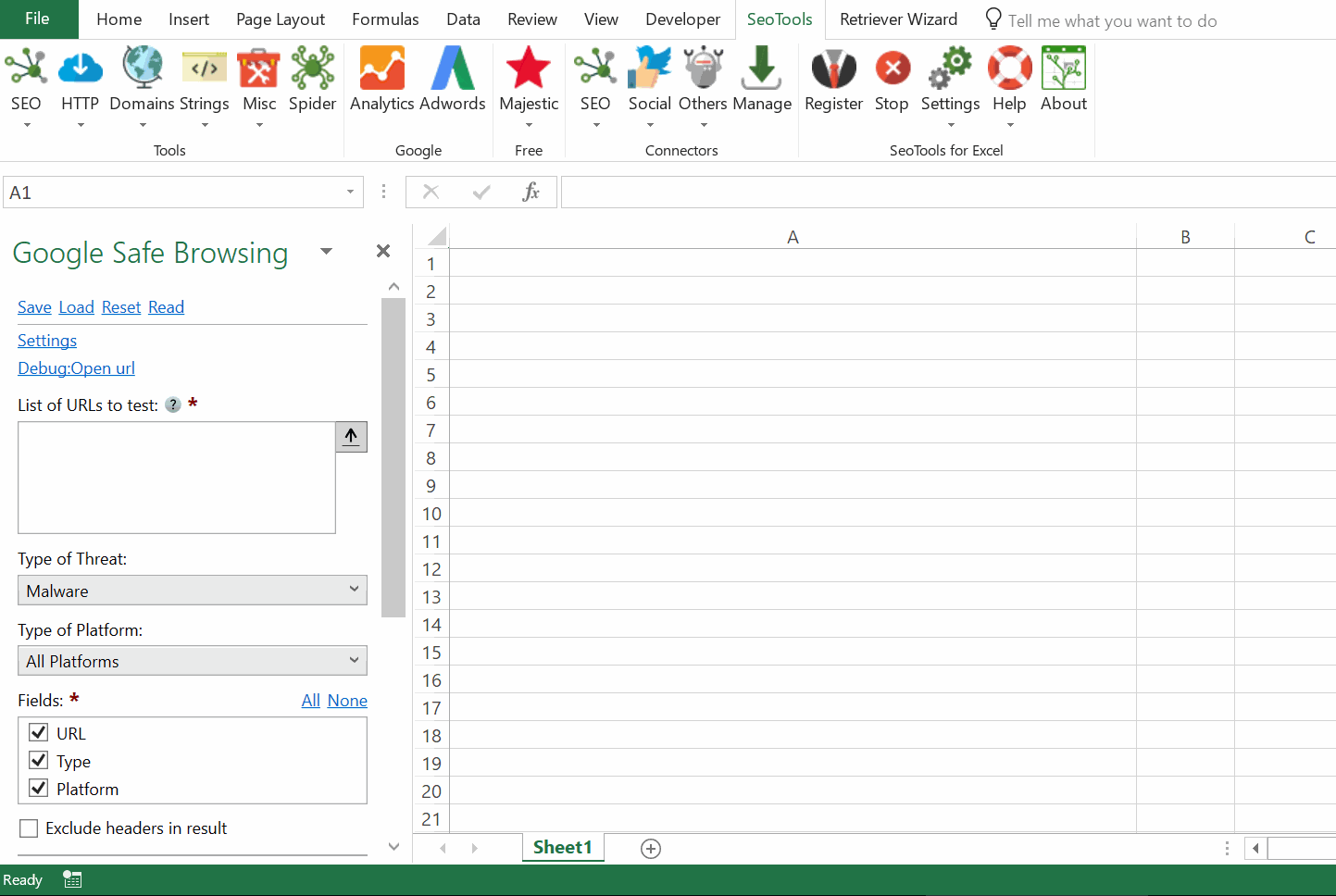Click the Tell me what you want search
Screen dimensions: 1336x896
(x=1112, y=20)
